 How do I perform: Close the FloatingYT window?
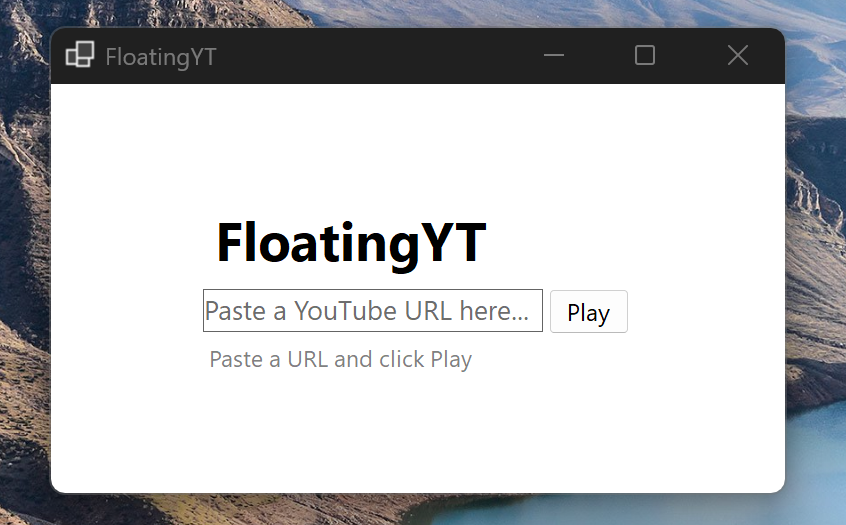pyautogui.click(x=738, y=55)
